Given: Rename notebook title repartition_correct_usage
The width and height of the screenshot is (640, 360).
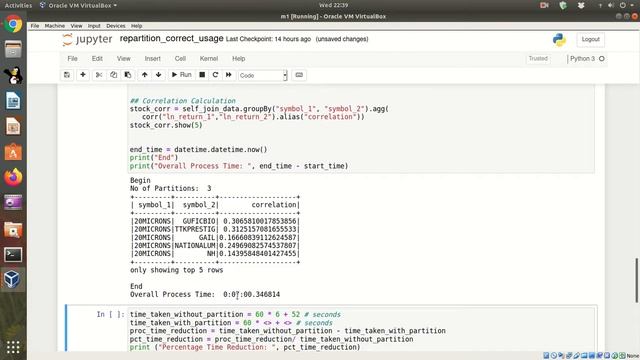Looking at the screenshot, I should (171, 38).
